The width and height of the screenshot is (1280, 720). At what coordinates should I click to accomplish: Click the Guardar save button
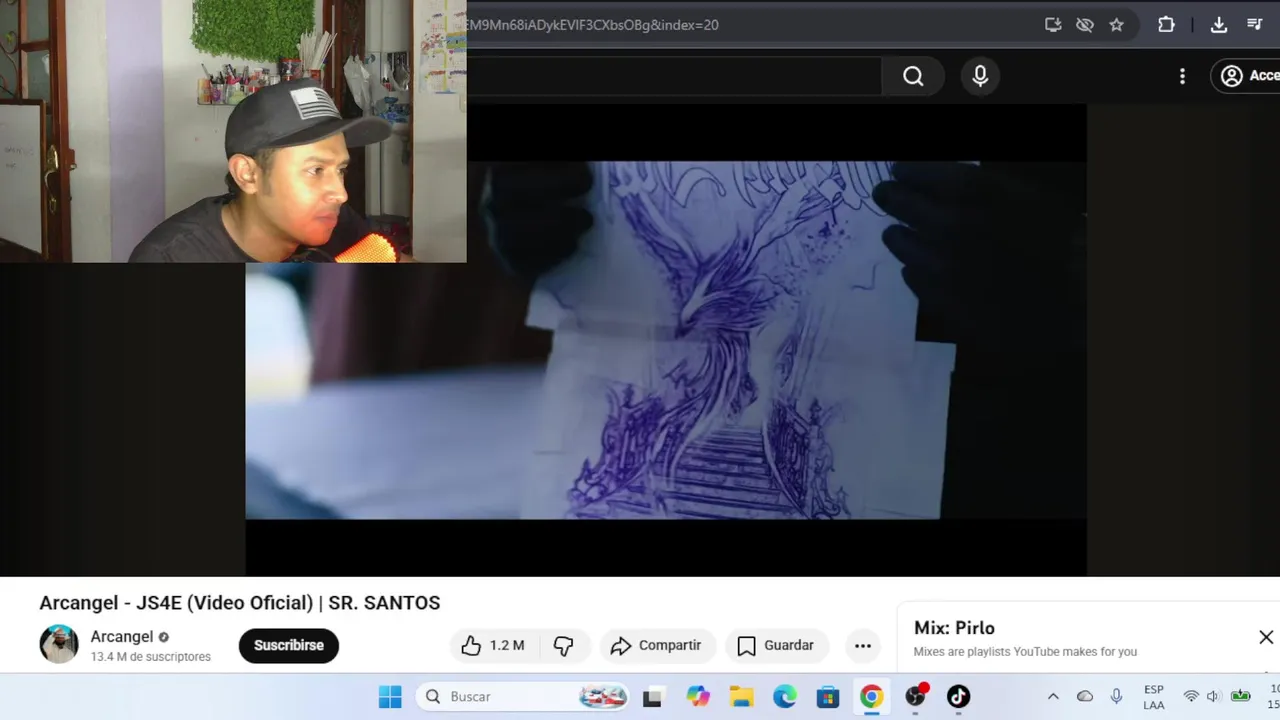click(x=776, y=646)
